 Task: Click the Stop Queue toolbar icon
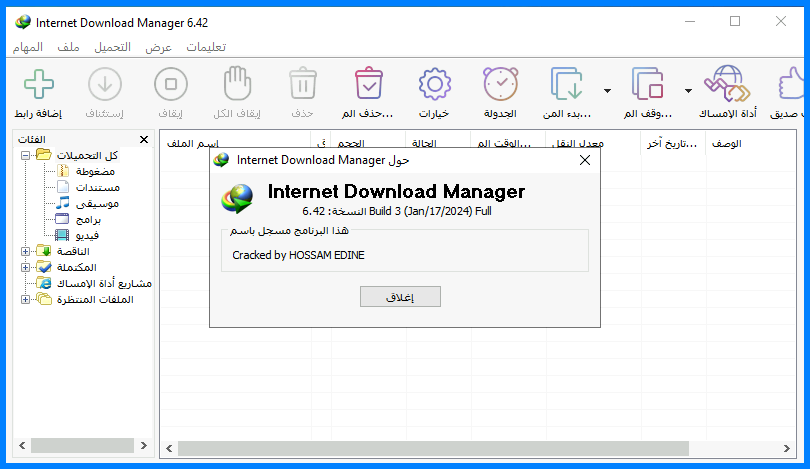click(647, 84)
